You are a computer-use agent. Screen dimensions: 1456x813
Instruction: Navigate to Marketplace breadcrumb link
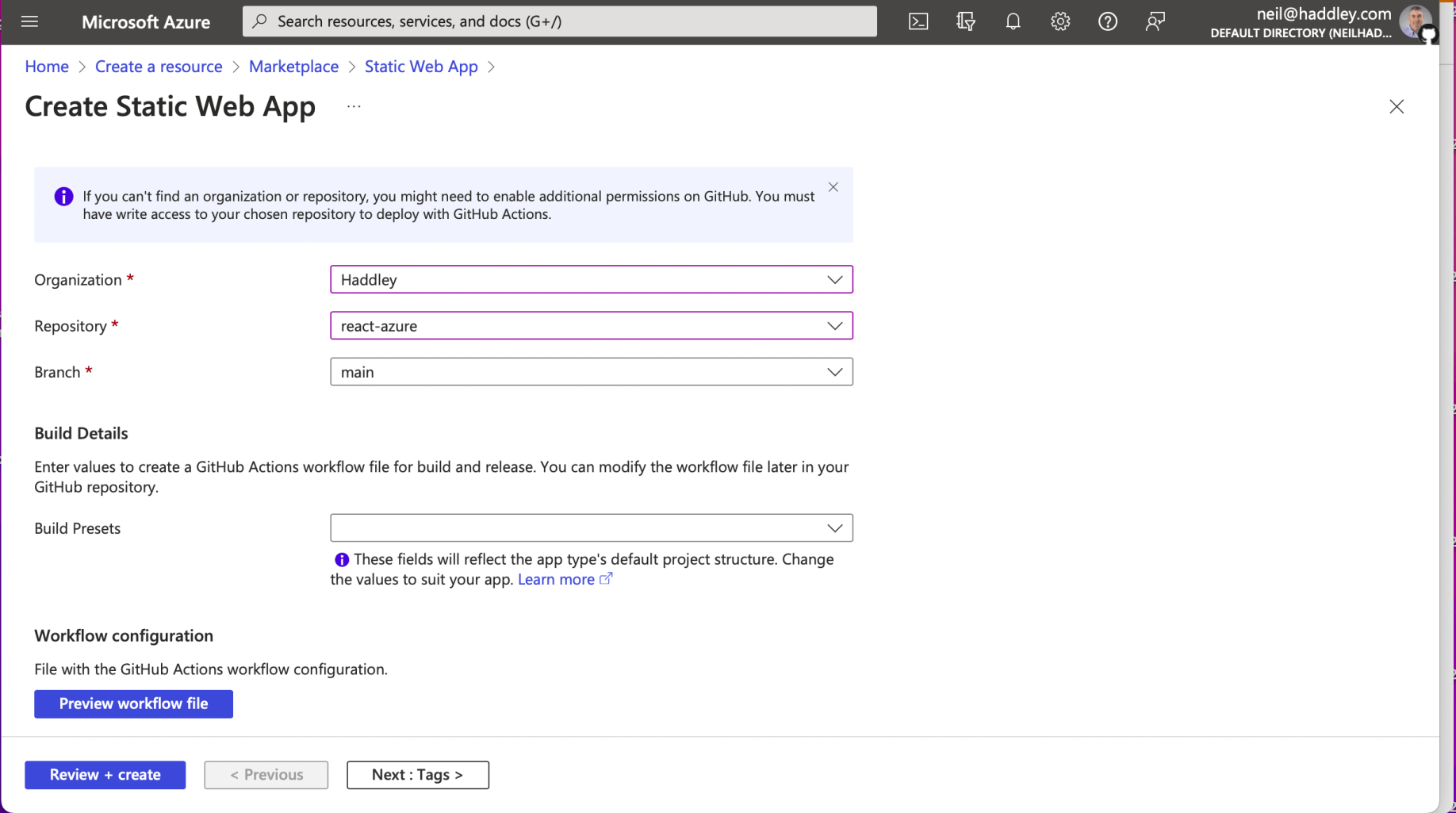click(x=293, y=67)
